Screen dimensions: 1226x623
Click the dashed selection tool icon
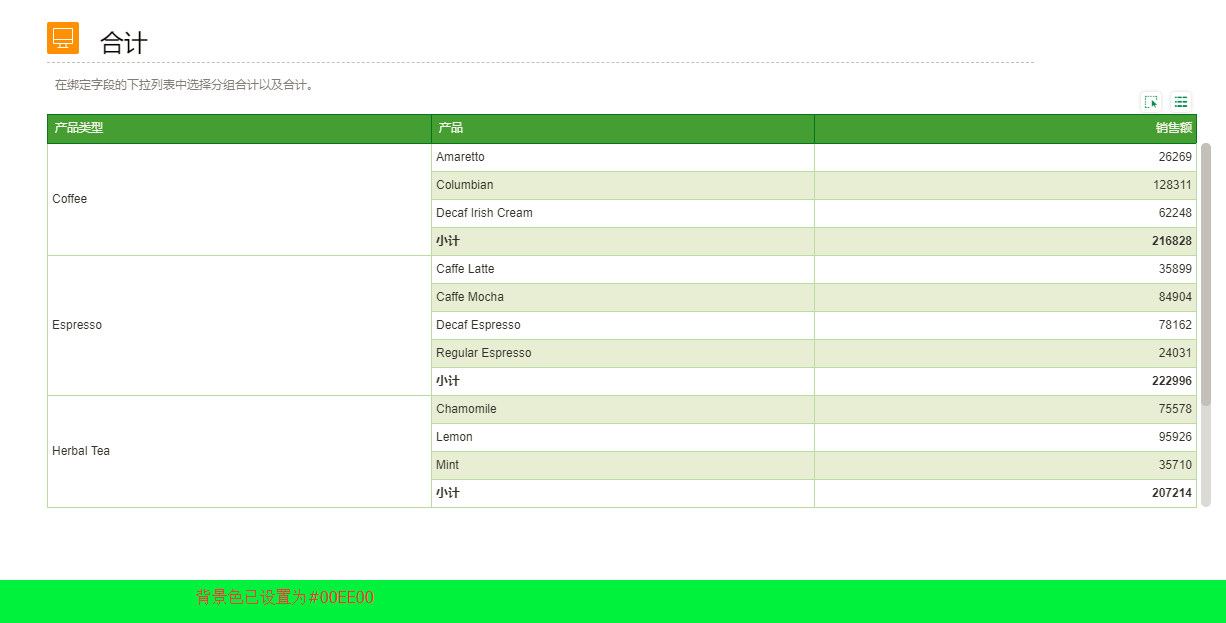1151,102
